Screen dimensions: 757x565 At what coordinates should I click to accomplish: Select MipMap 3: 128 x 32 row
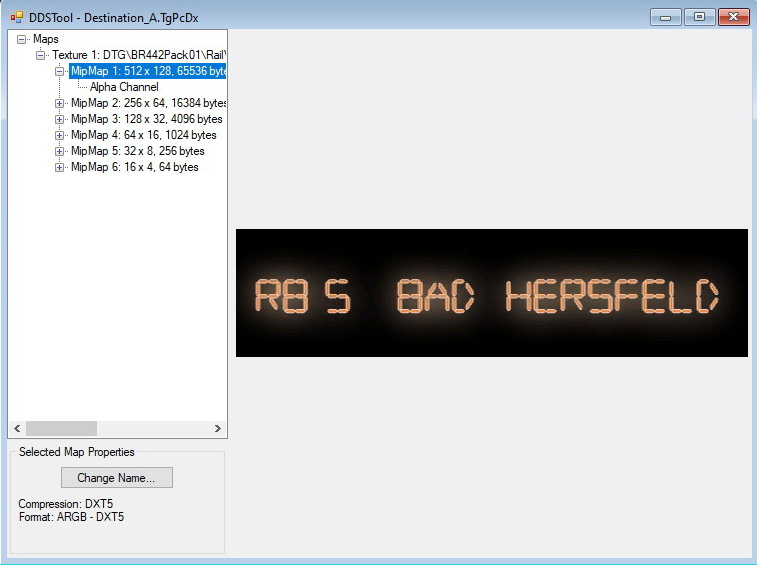(x=147, y=119)
